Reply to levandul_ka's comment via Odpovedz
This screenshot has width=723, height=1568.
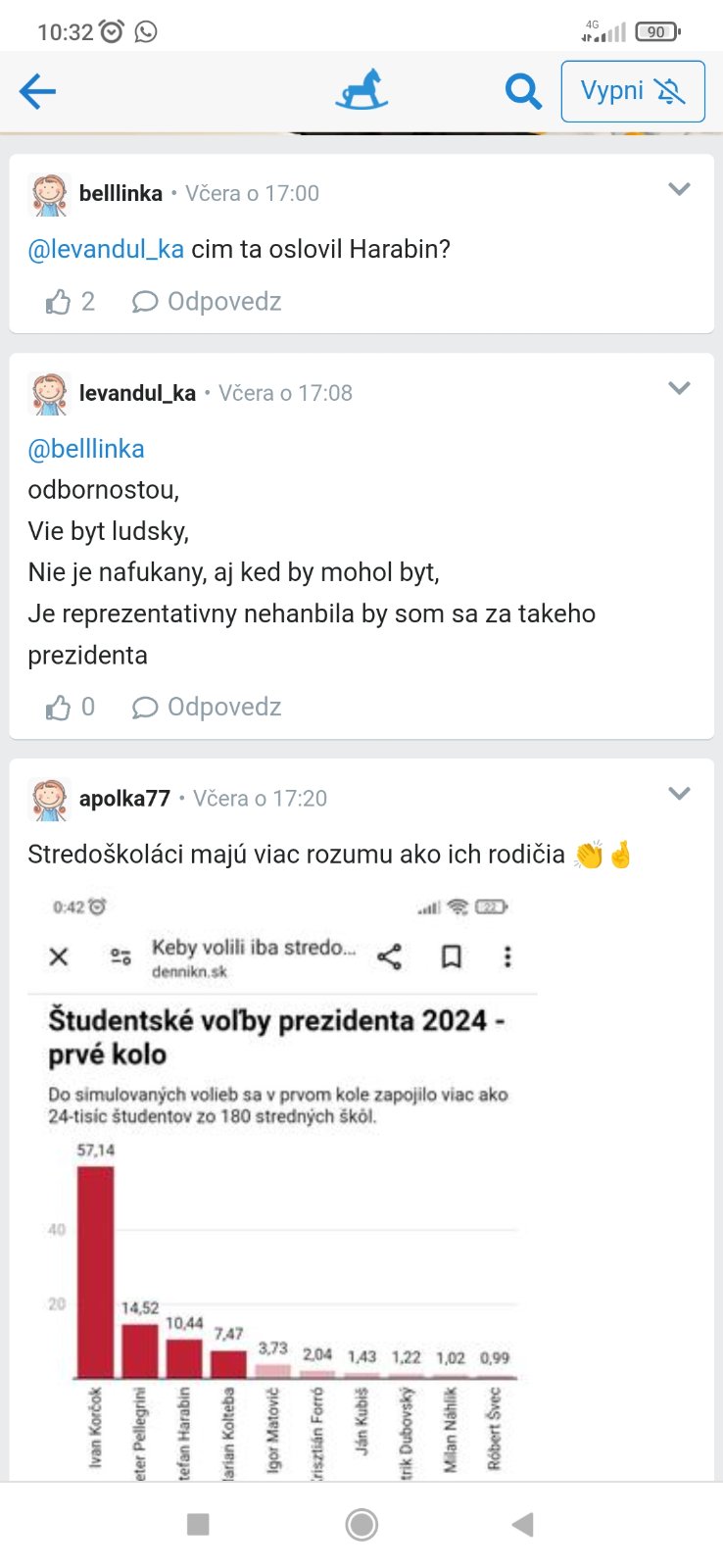pos(207,708)
